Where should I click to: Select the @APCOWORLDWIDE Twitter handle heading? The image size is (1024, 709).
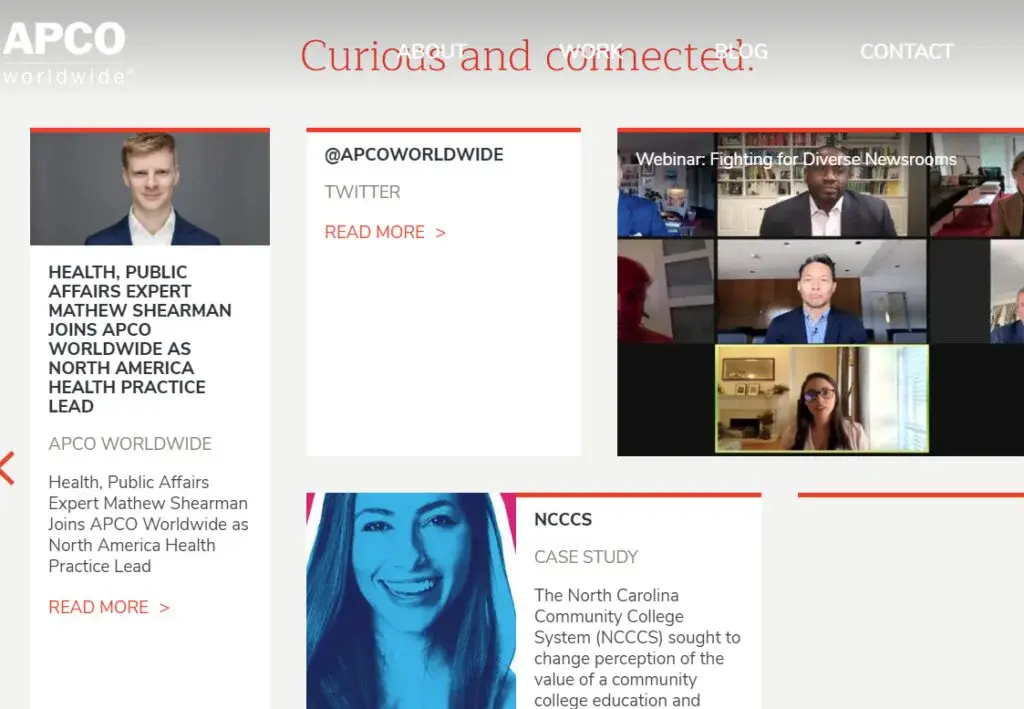click(414, 155)
